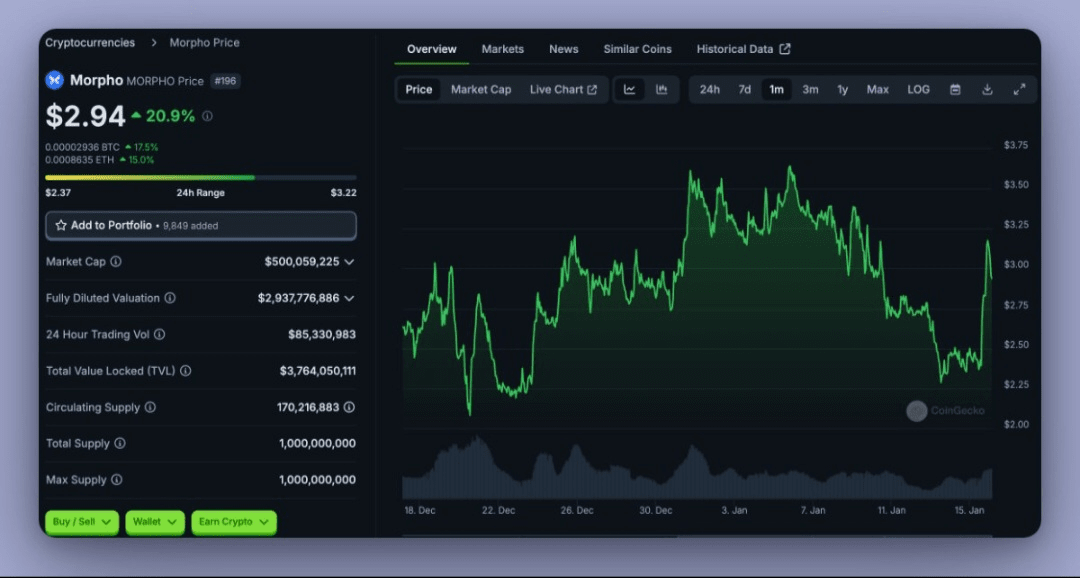Open the Earn Crypto dropdown
Viewport: 1080px width, 578px height.
[x=234, y=522]
